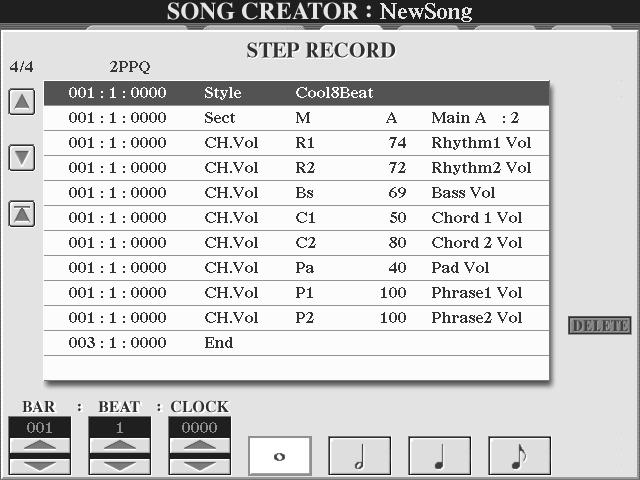Select the Chord 1 Vol event row
The image size is (640, 480).
click(297, 218)
